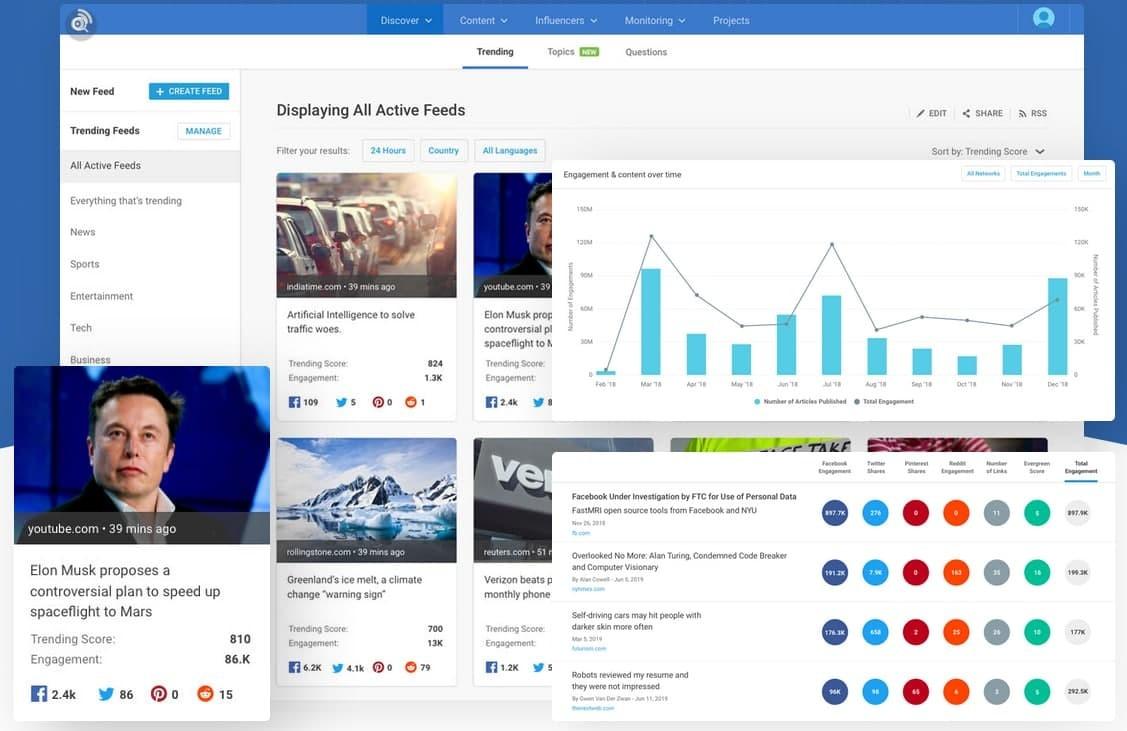Select the News feed in sidebar
The image size is (1127, 731).
[83, 232]
